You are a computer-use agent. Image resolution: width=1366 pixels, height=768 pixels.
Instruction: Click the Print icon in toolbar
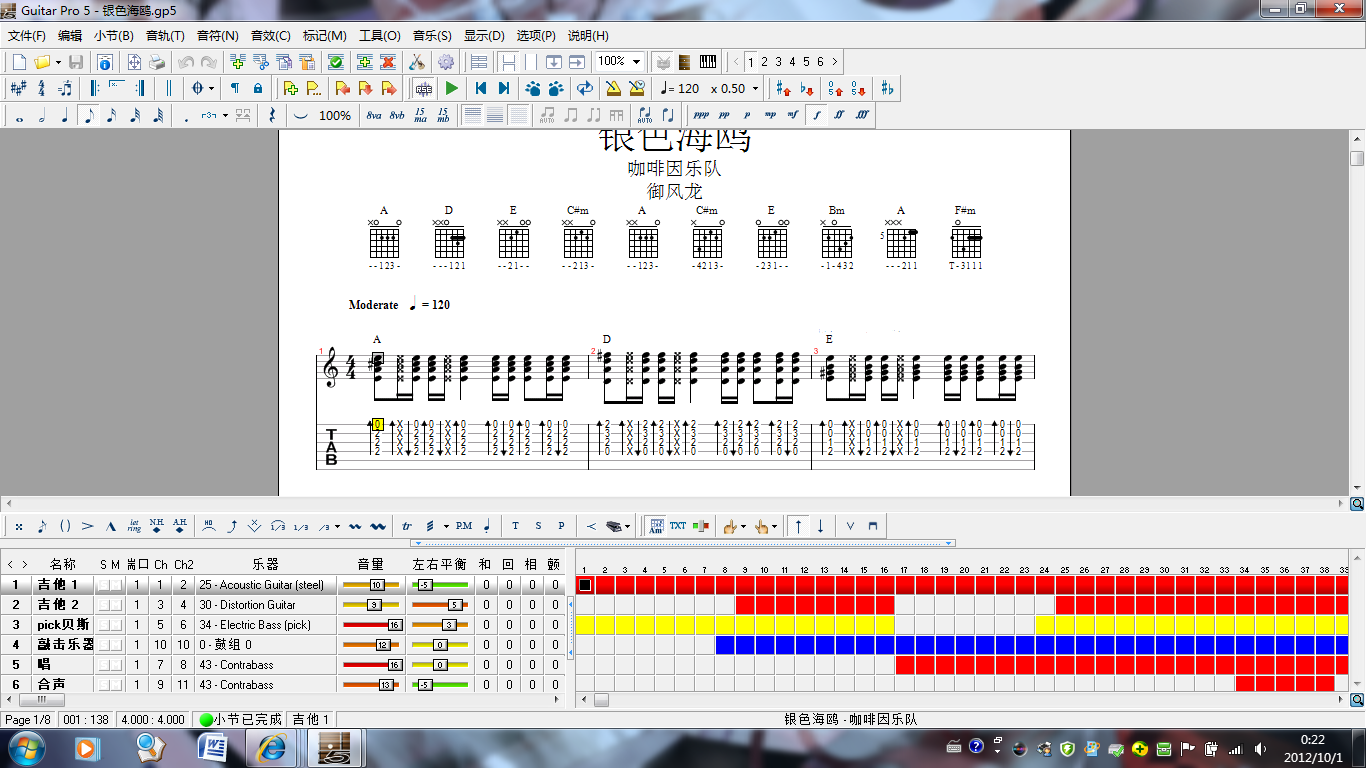(156, 62)
